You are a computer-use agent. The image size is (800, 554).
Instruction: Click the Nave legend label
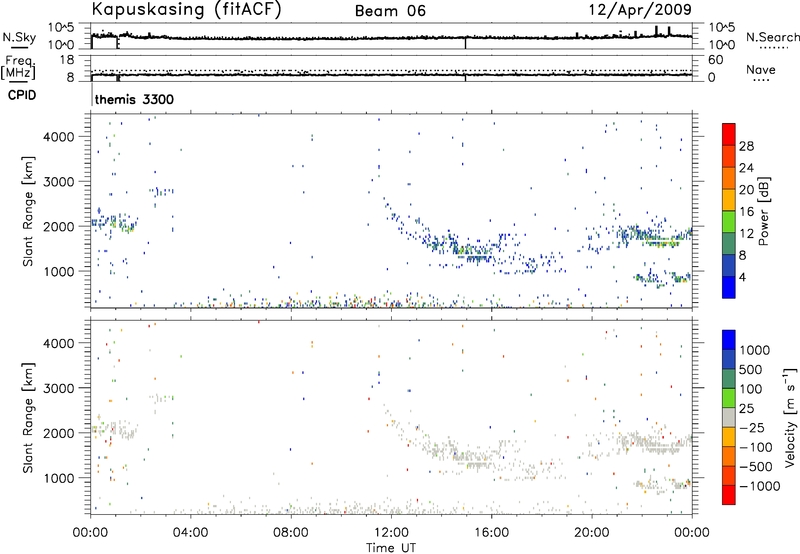coord(761,69)
